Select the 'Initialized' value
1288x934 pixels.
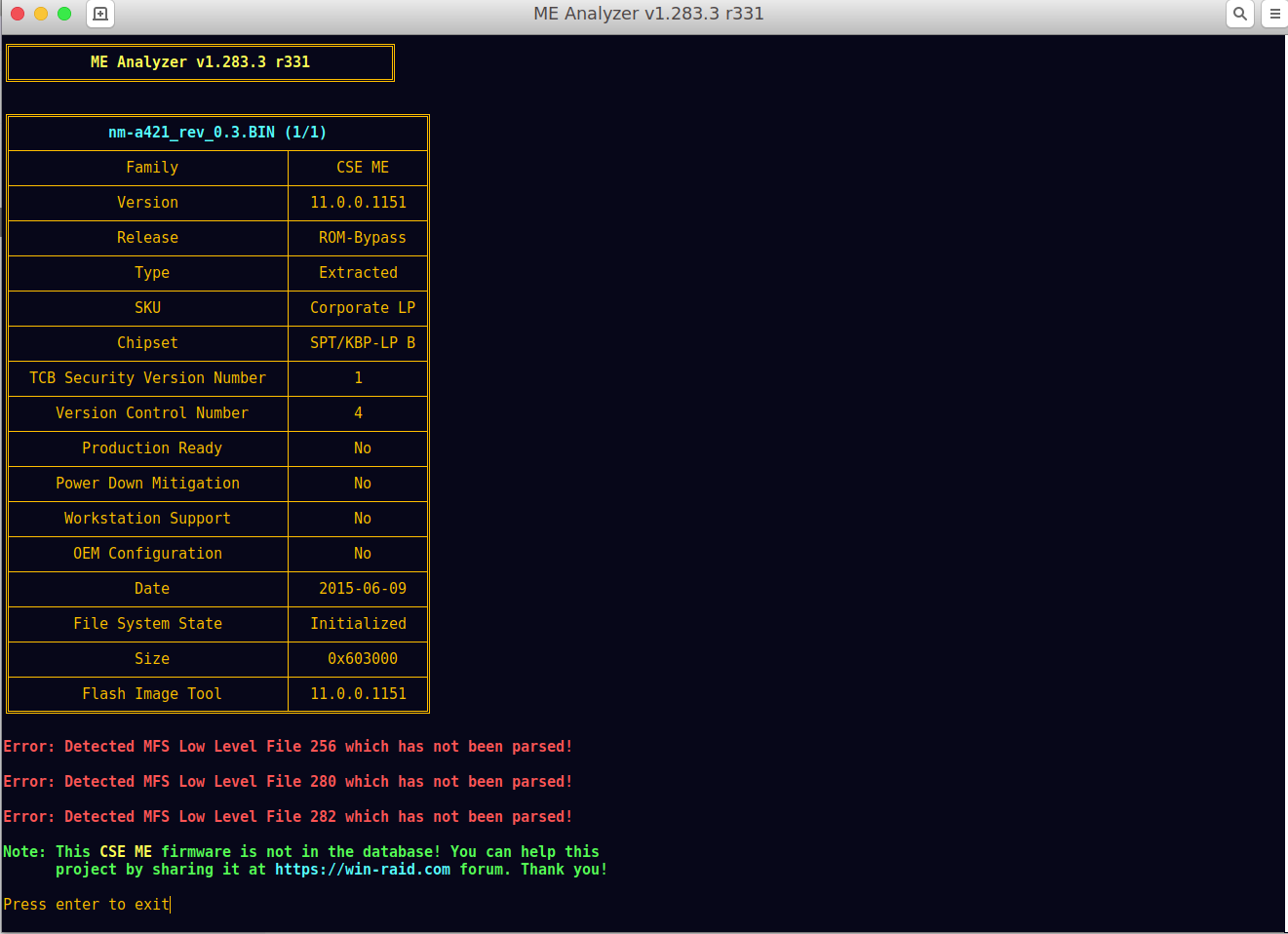tap(358, 624)
